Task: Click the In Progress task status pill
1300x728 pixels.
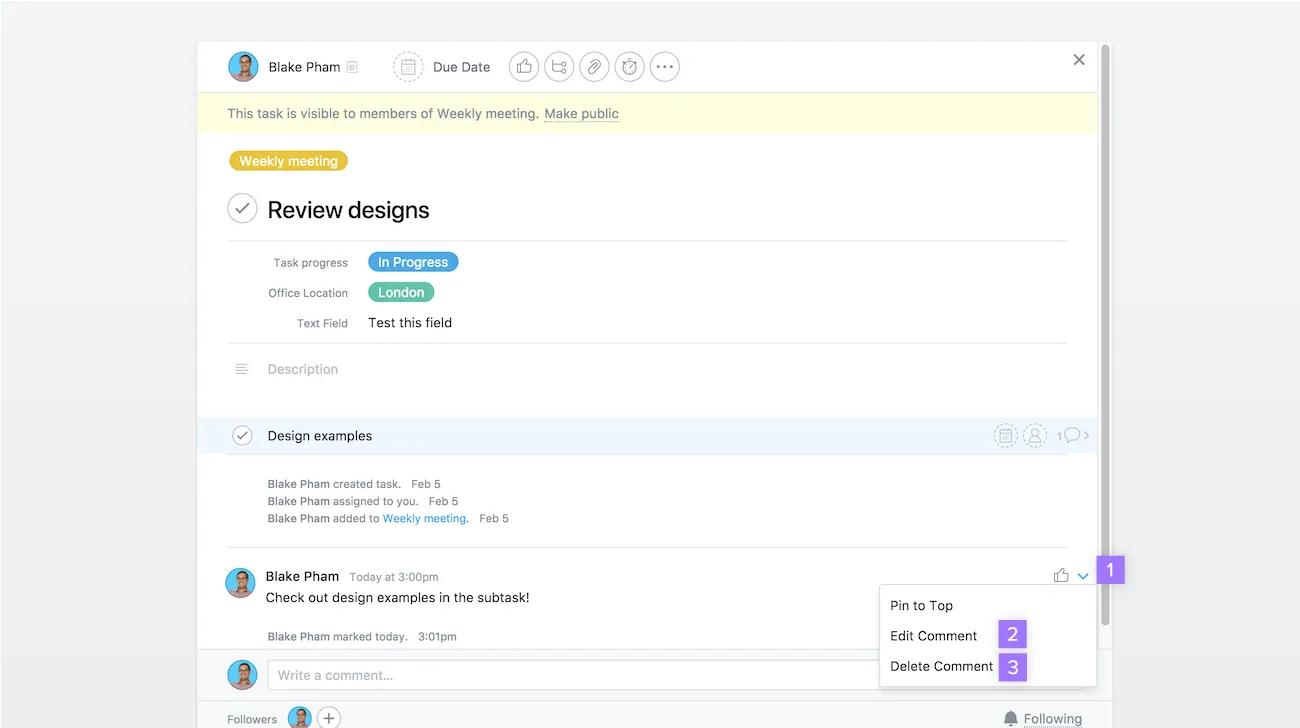Action: coord(412,261)
